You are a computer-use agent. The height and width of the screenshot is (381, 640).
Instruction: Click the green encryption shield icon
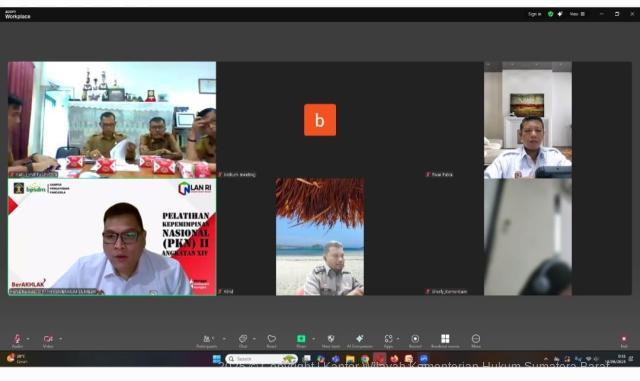pyautogui.click(x=551, y=14)
